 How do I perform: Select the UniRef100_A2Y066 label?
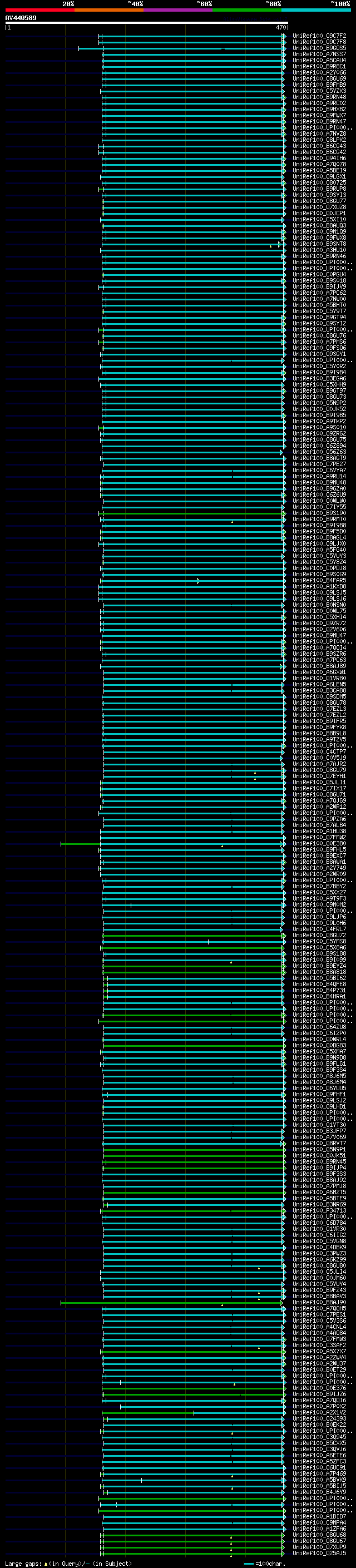[x=319, y=72]
